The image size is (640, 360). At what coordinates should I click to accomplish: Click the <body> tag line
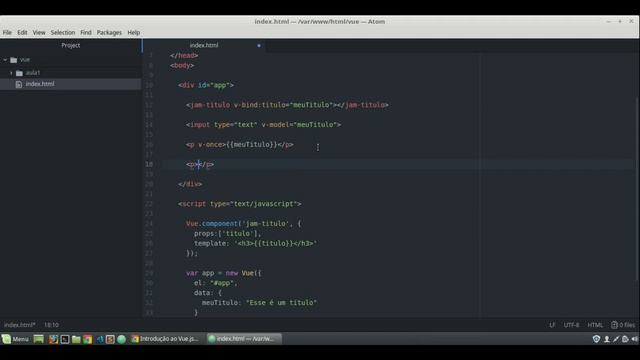(x=182, y=66)
